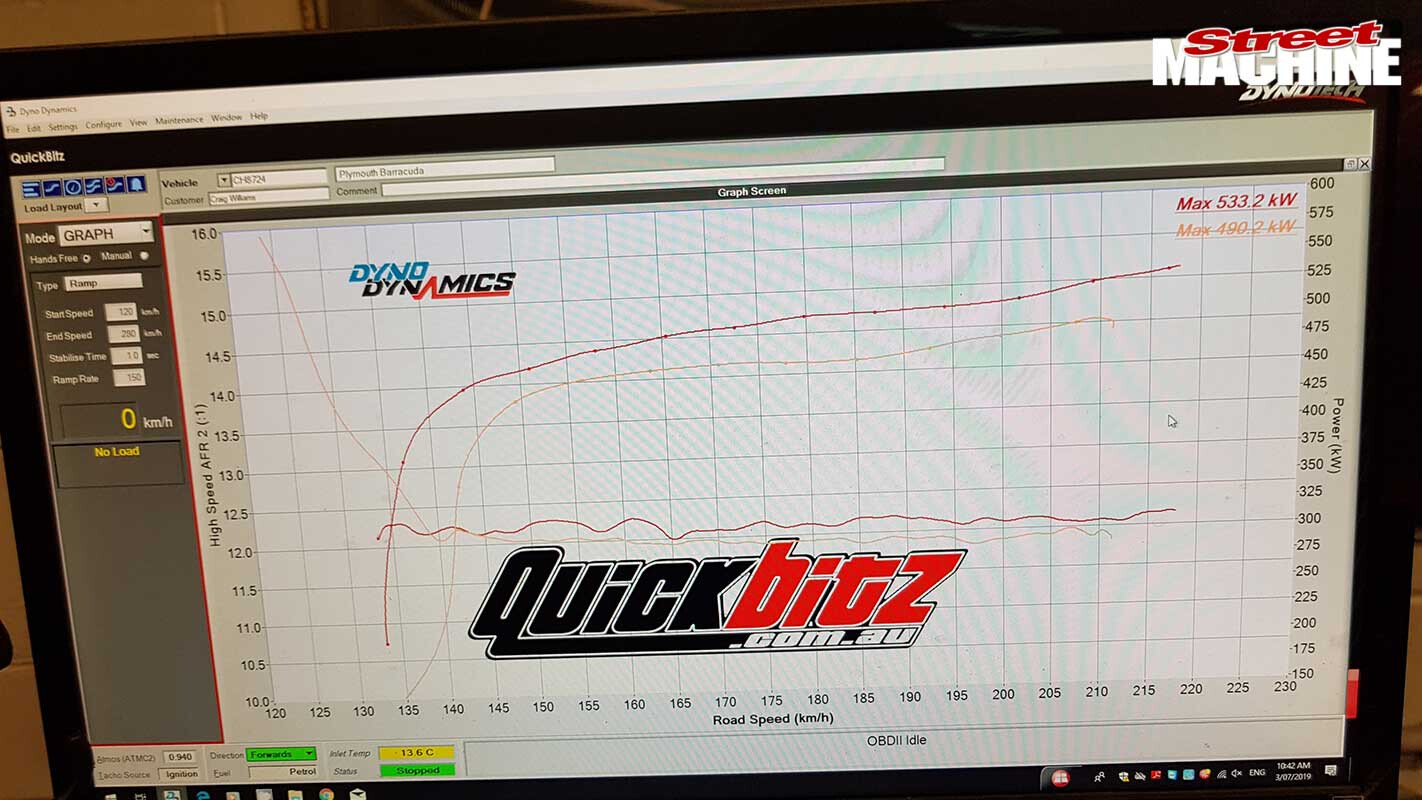Open the Direction Forwards dropdown
The width and height of the screenshot is (1422, 800).
coord(281,754)
